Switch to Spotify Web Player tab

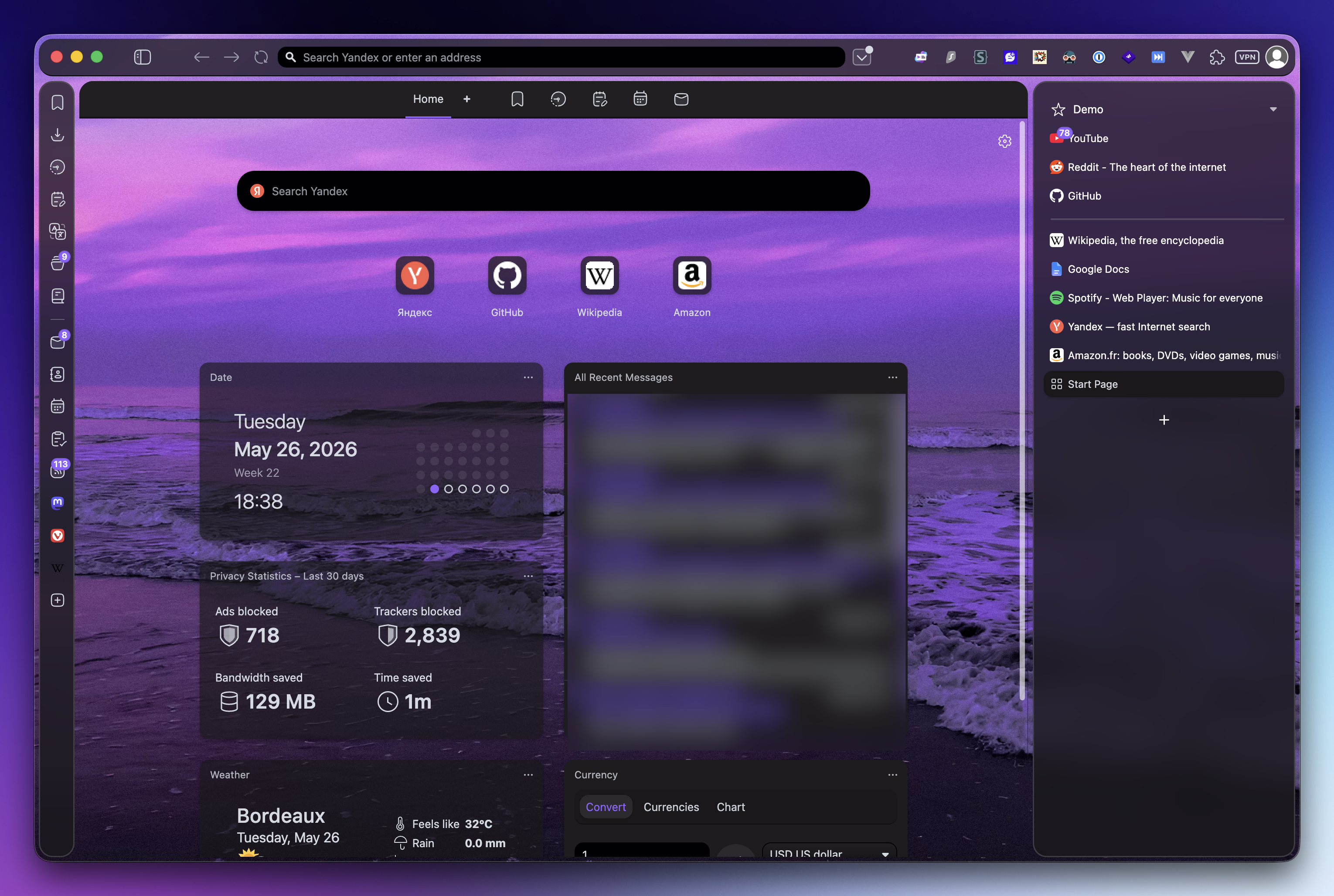click(1164, 298)
